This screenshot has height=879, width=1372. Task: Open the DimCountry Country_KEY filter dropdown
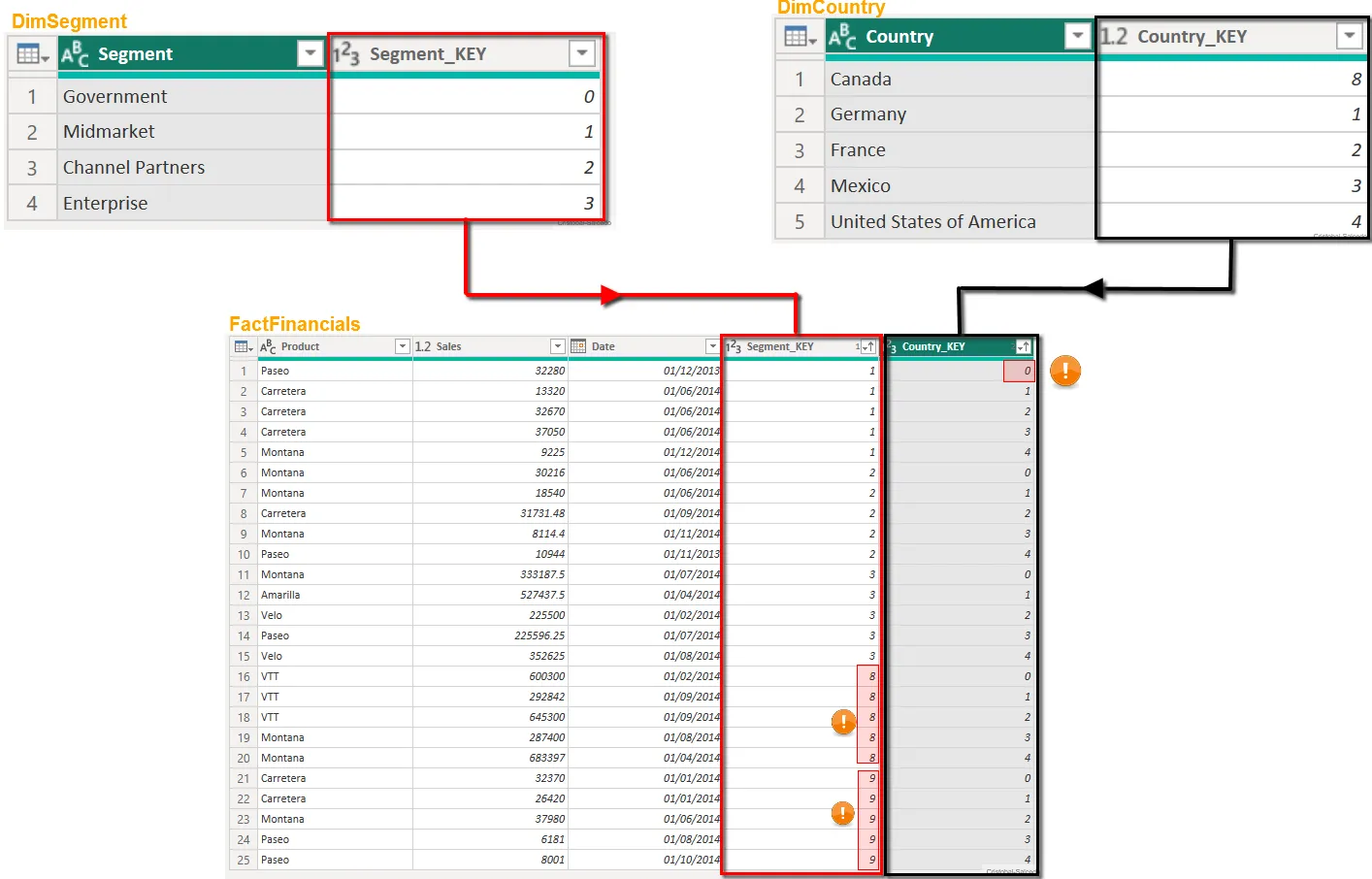point(1349,36)
